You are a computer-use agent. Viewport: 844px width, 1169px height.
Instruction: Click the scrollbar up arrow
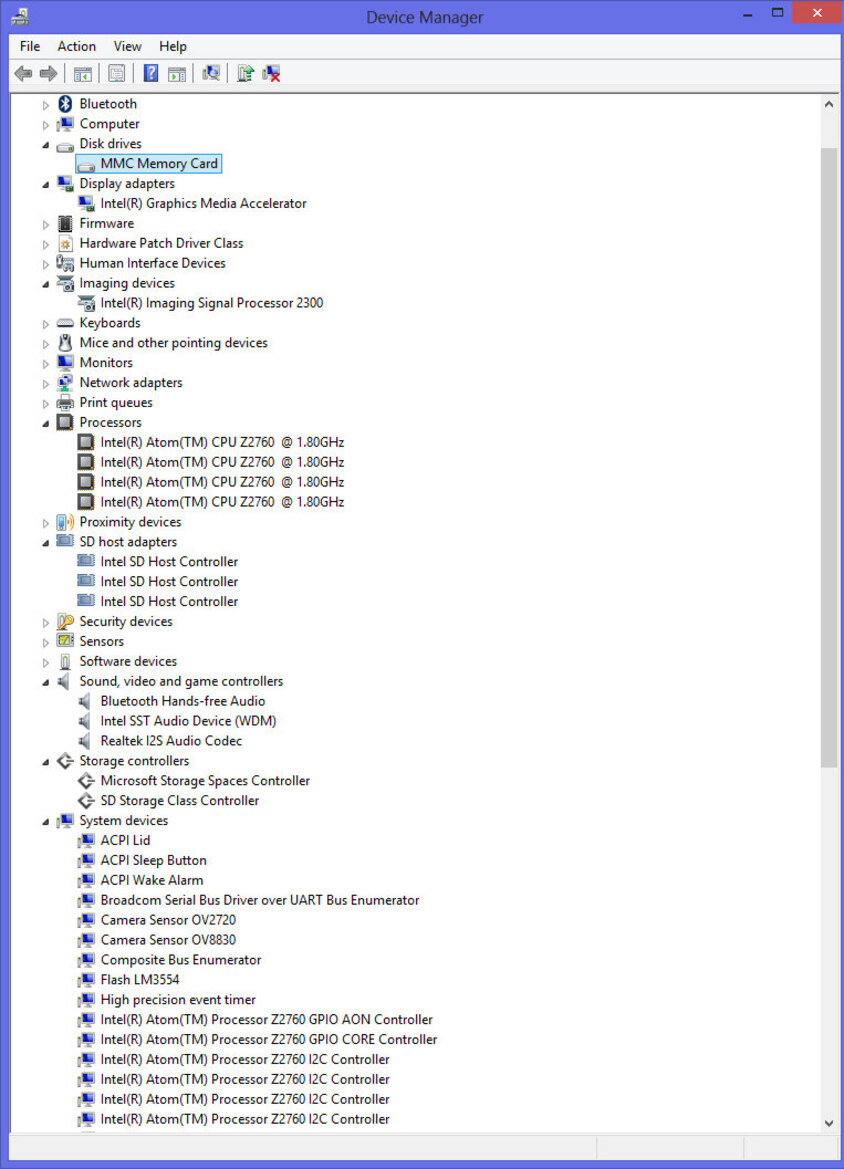pyautogui.click(x=828, y=105)
